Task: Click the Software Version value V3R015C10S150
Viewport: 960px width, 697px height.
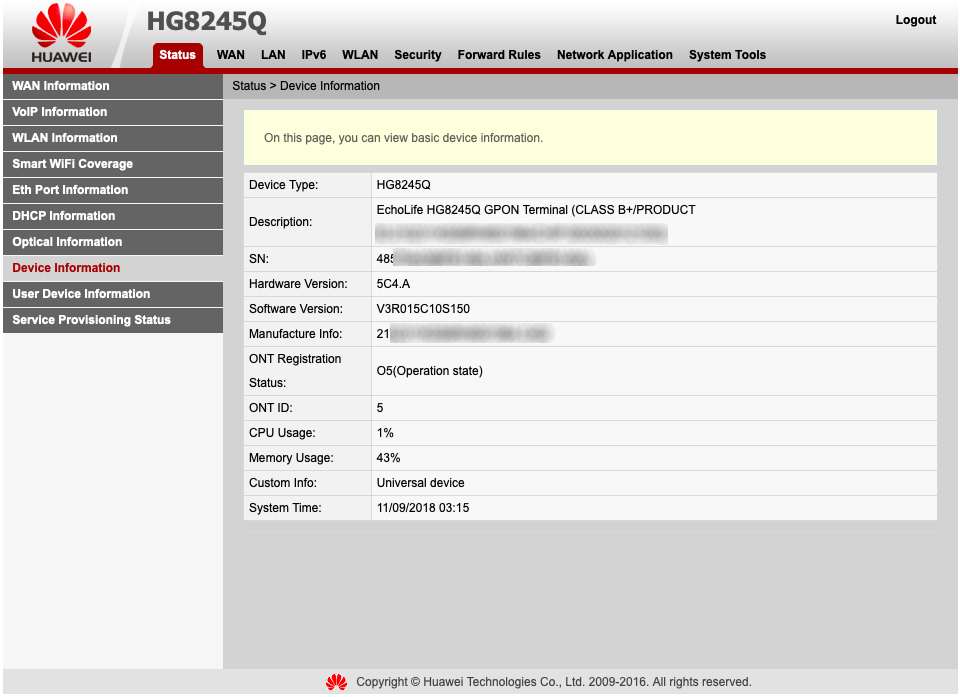Action: tap(423, 309)
